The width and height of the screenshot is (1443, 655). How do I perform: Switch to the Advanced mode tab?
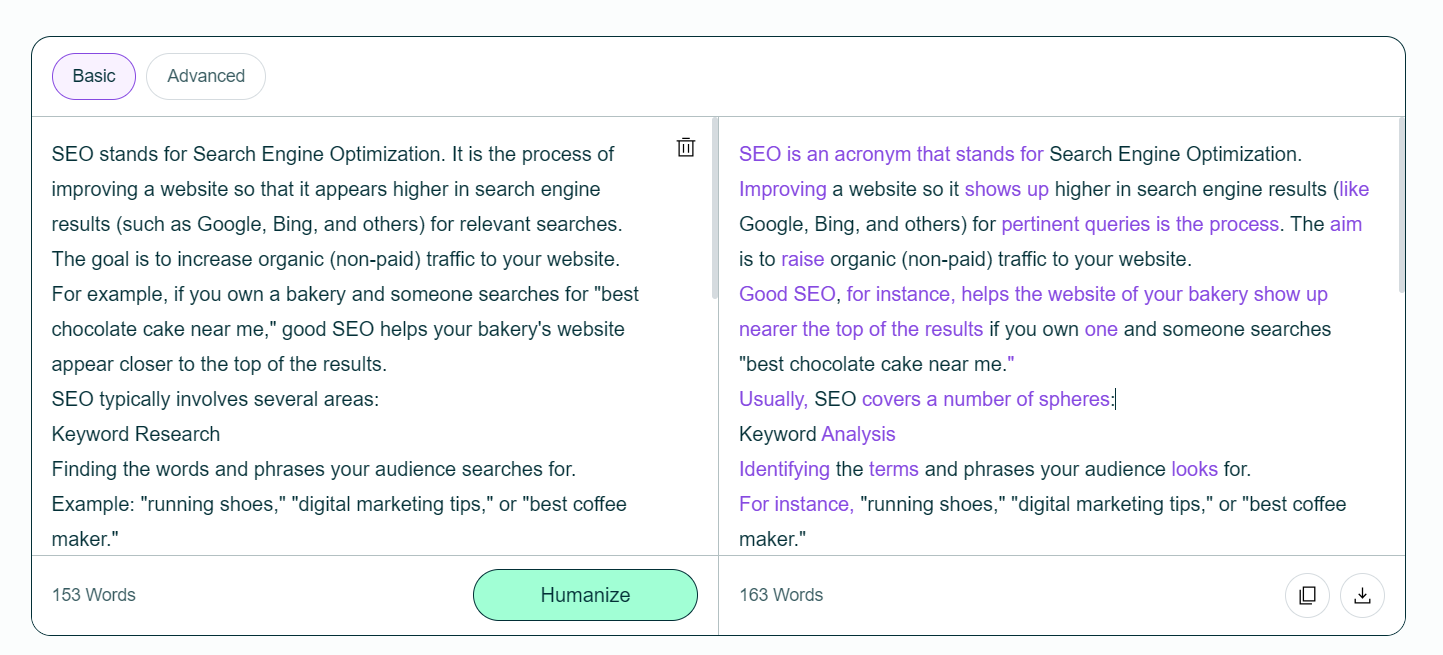pyautogui.click(x=206, y=76)
